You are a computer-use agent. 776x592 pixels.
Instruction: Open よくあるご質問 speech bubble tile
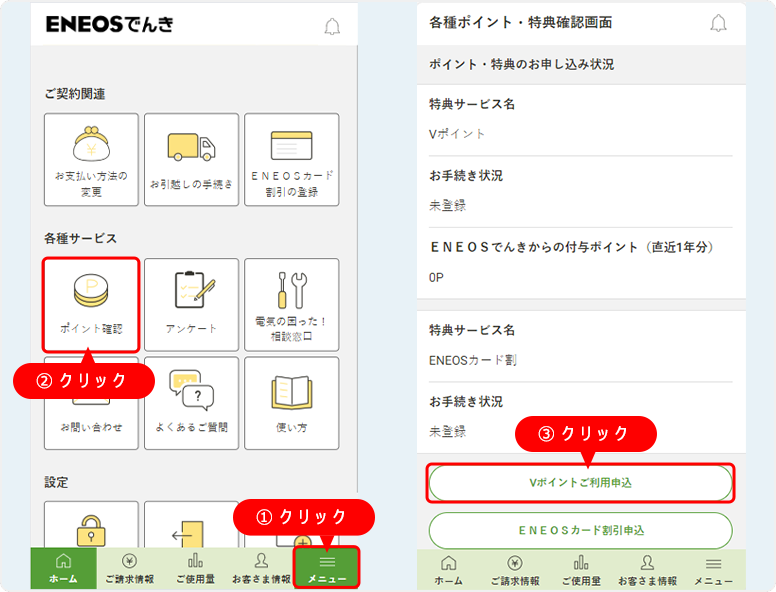pyautogui.click(x=192, y=403)
